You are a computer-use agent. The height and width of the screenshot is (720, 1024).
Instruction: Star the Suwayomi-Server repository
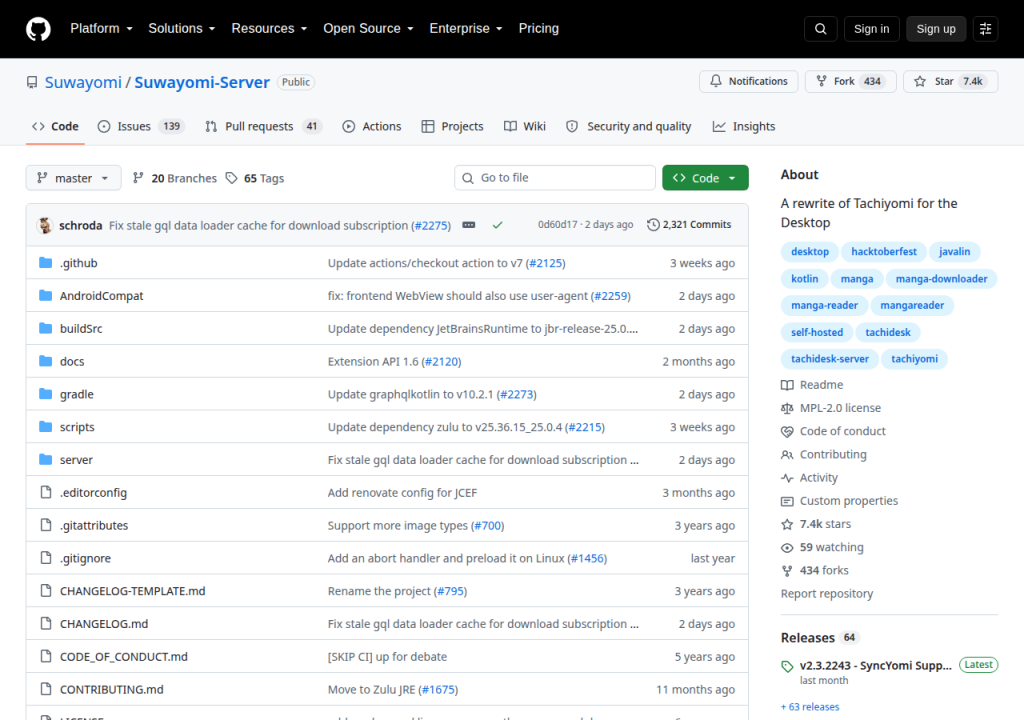pos(950,81)
